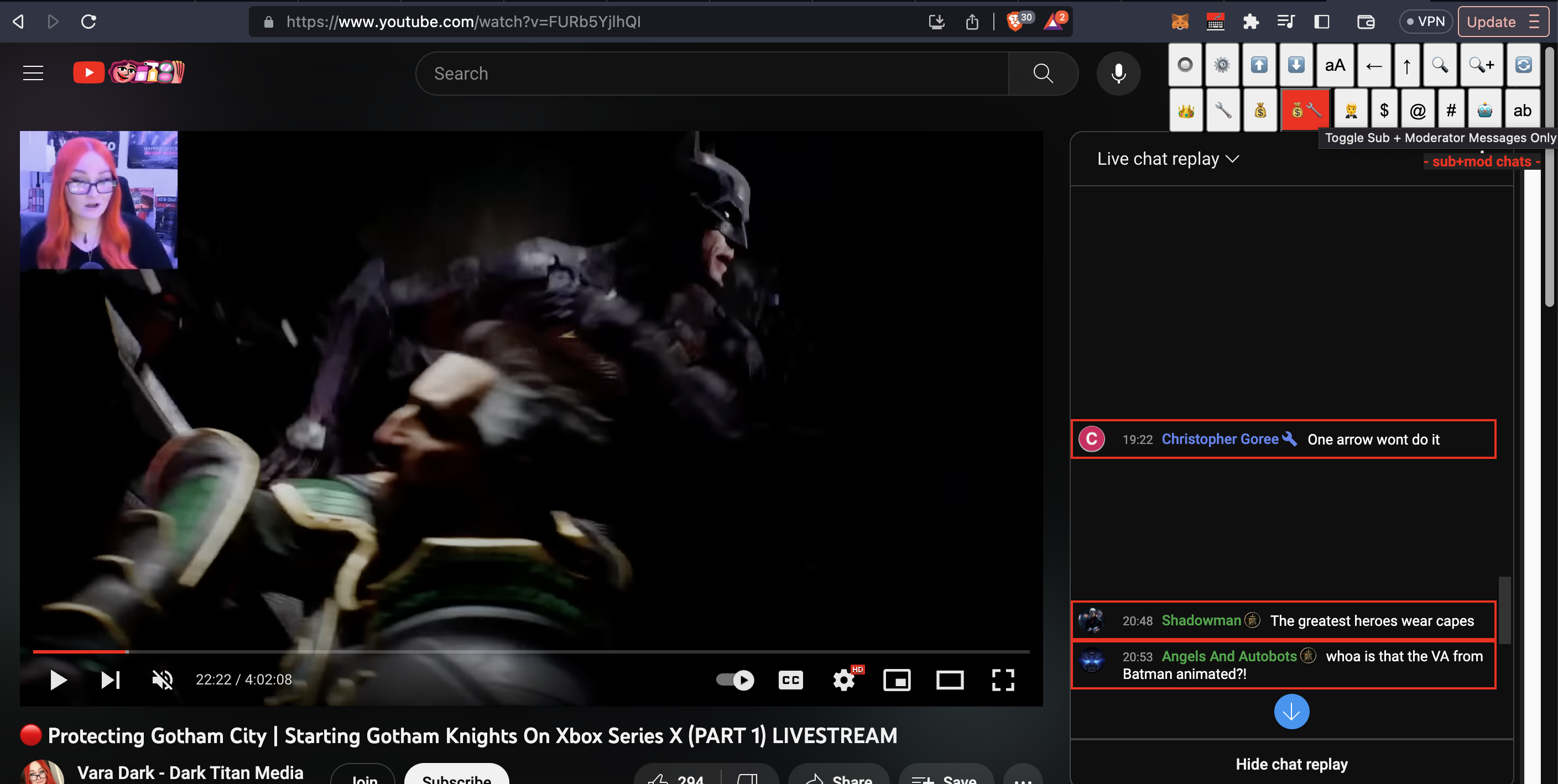1558x784 pixels.
Task: Click inside the YouTube search field
Action: pyautogui.click(x=665, y=73)
